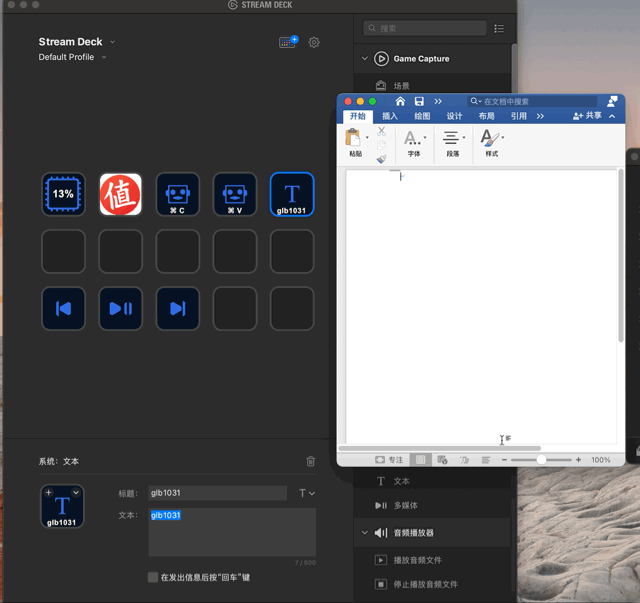Select the ⌘ C hotkey key
Image resolution: width=640 pixels, height=603 pixels.
pyautogui.click(x=178, y=194)
